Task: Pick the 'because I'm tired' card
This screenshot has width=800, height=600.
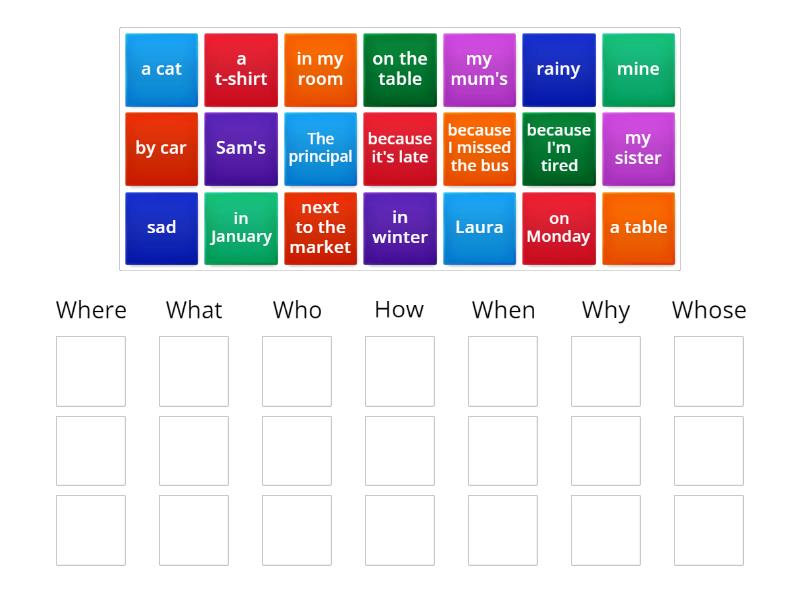Action: tap(559, 148)
